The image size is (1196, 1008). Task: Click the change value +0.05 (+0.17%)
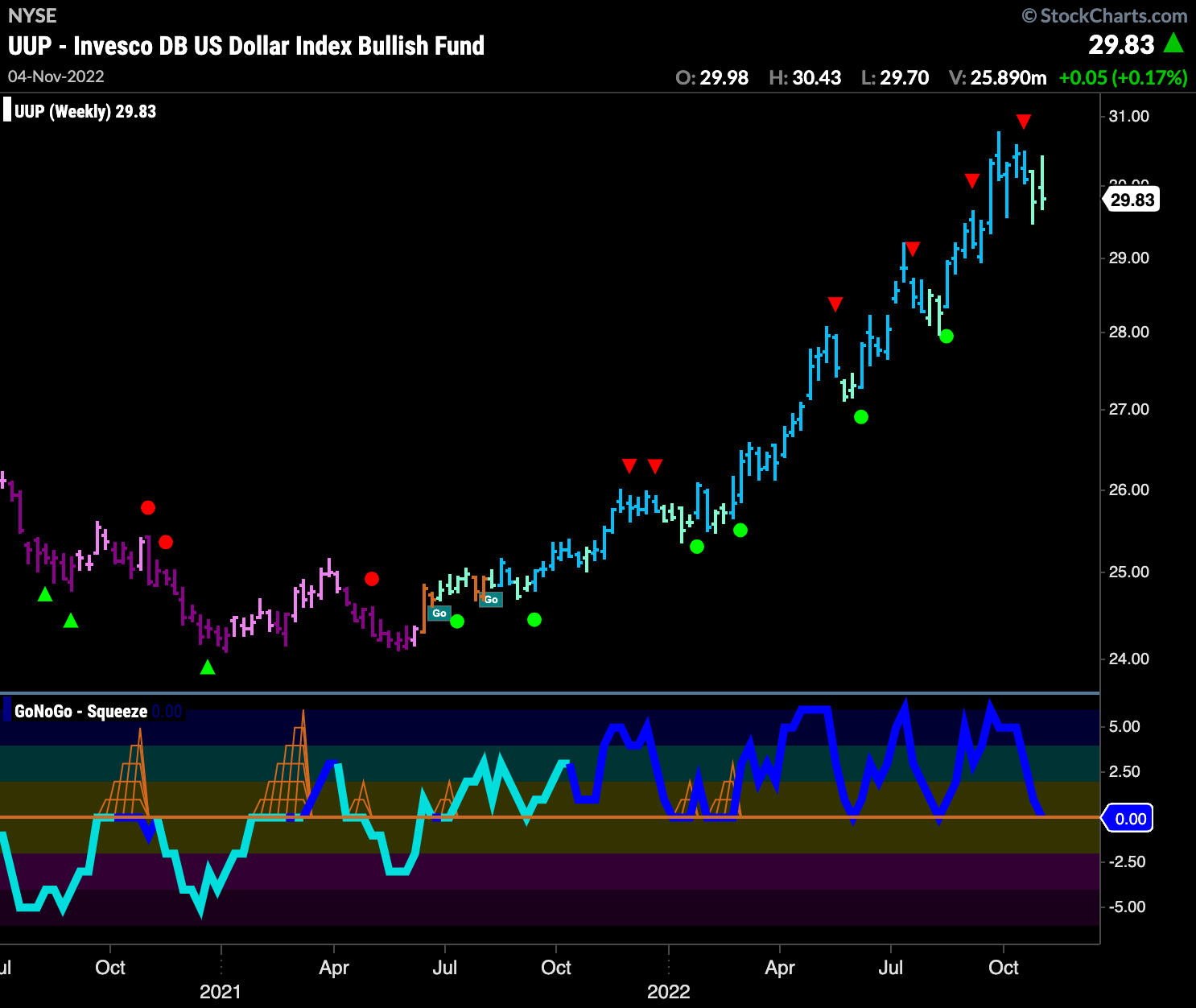1124,78
